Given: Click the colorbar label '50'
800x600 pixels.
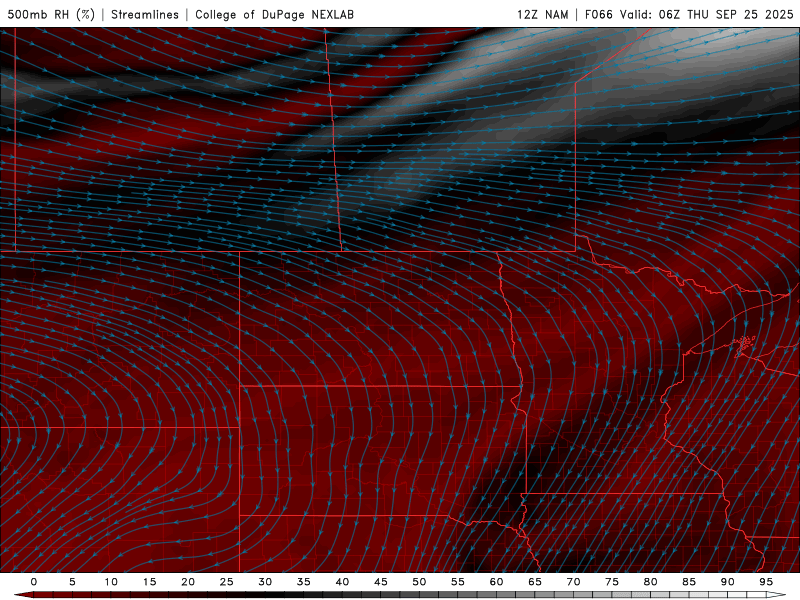Looking at the screenshot, I should [419, 582].
